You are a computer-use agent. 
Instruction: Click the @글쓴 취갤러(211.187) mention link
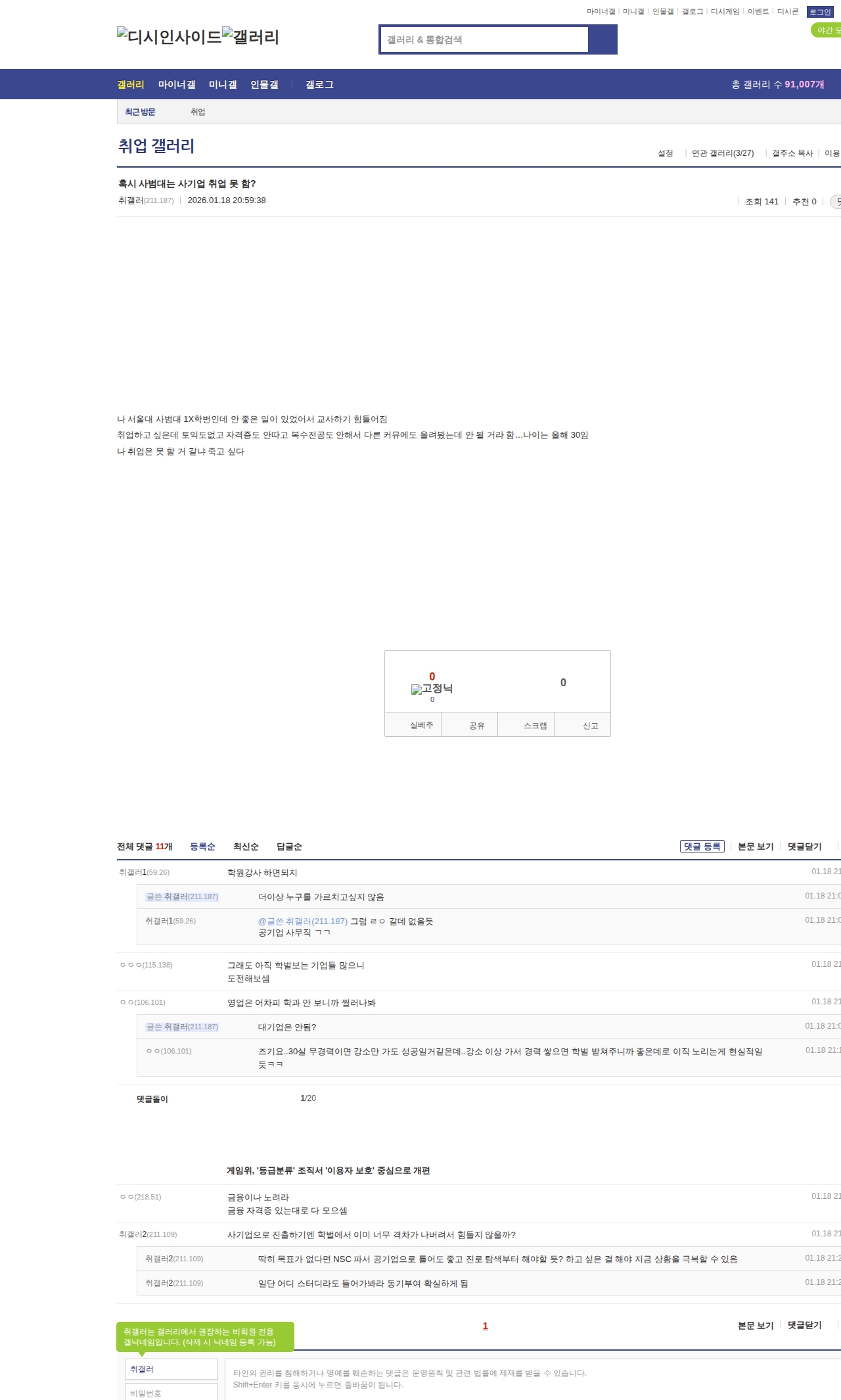(x=303, y=922)
